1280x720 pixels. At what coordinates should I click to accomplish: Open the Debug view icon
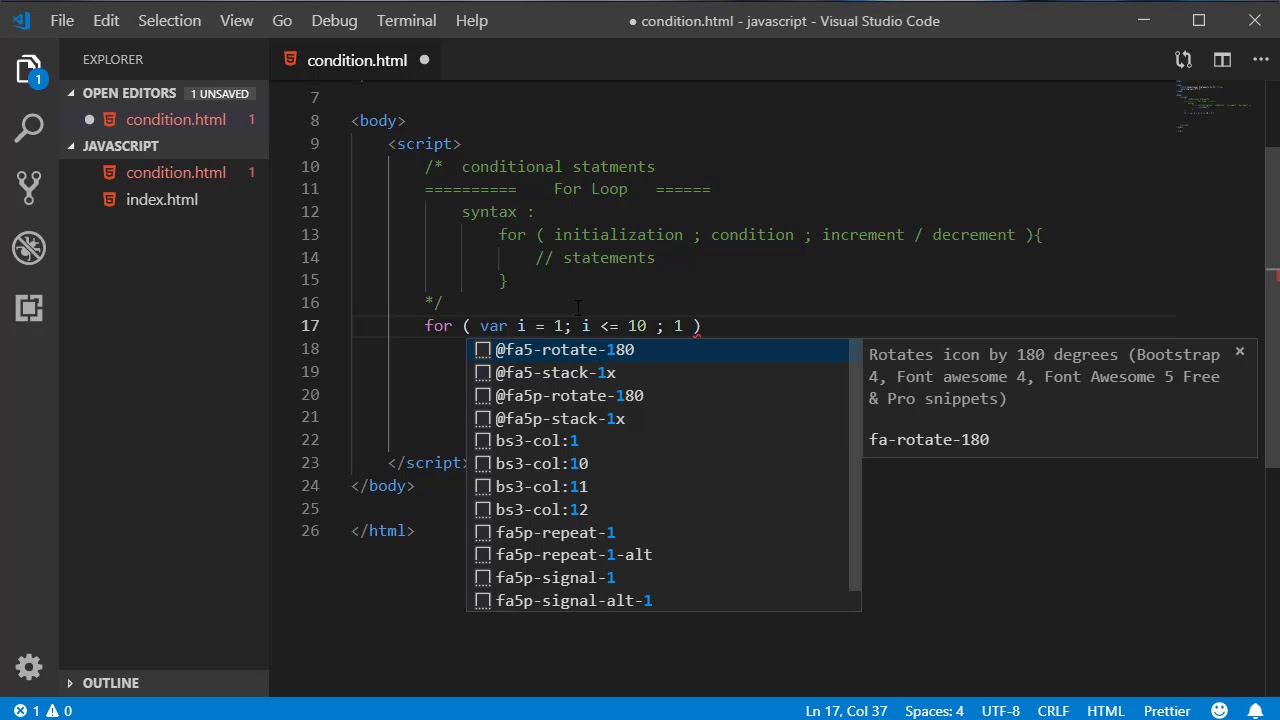pos(29,247)
